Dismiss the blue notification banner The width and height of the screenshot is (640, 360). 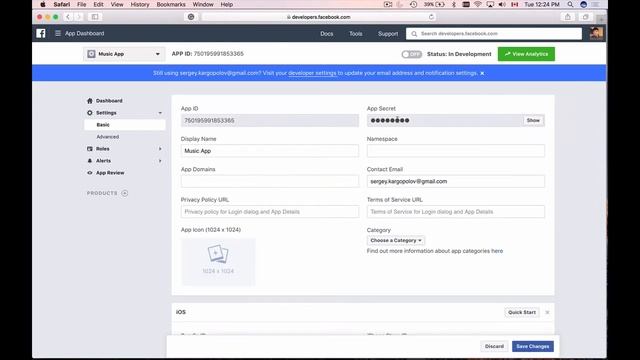(x=482, y=73)
